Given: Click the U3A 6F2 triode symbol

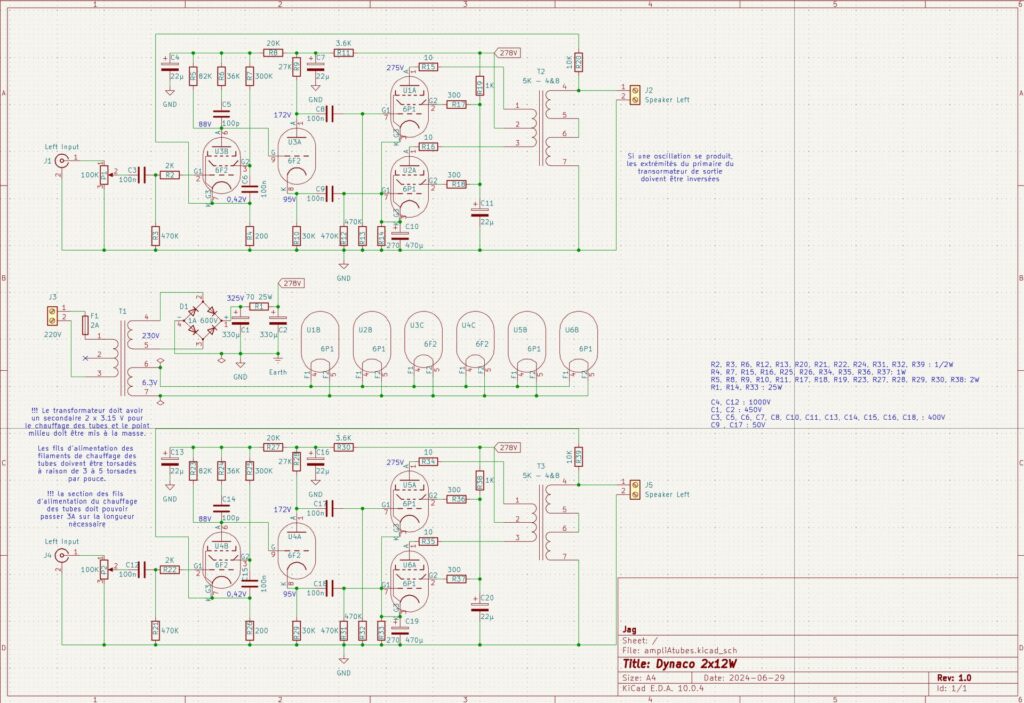Looking at the screenshot, I should (x=295, y=155).
